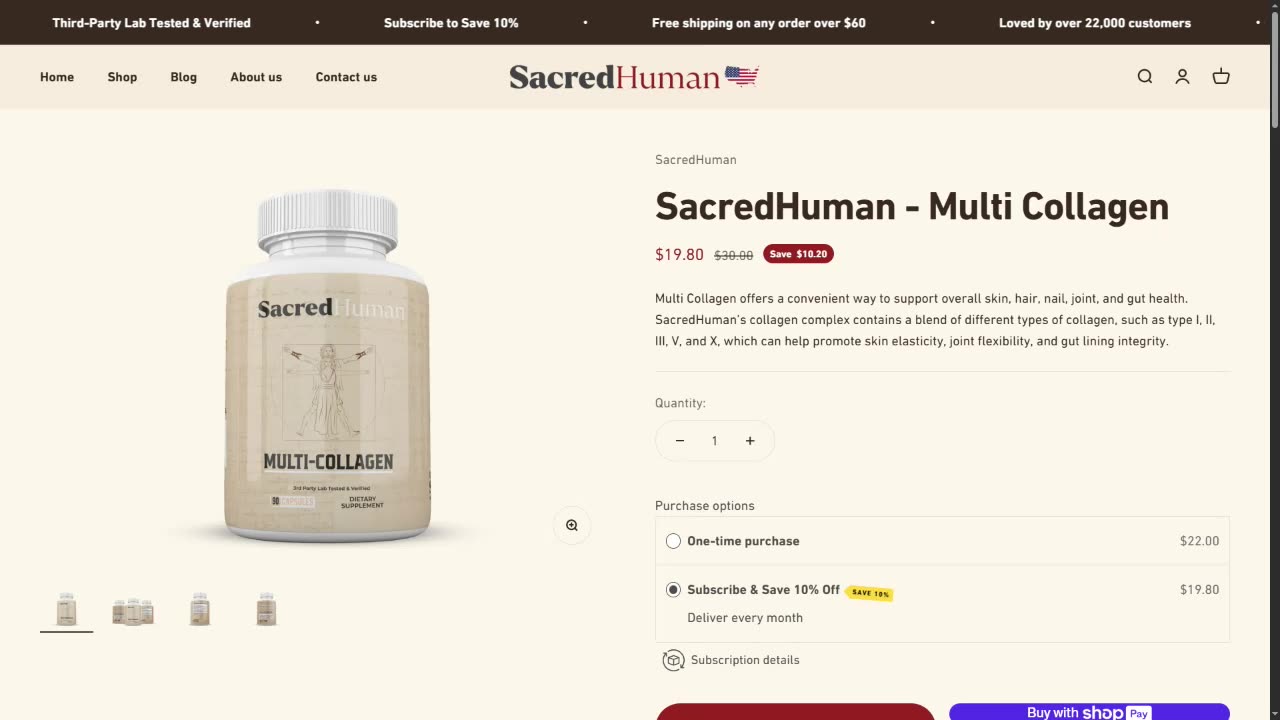Increase quantity with the plus icon
This screenshot has height=720, width=1280.
pyautogui.click(x=750, y=441)
